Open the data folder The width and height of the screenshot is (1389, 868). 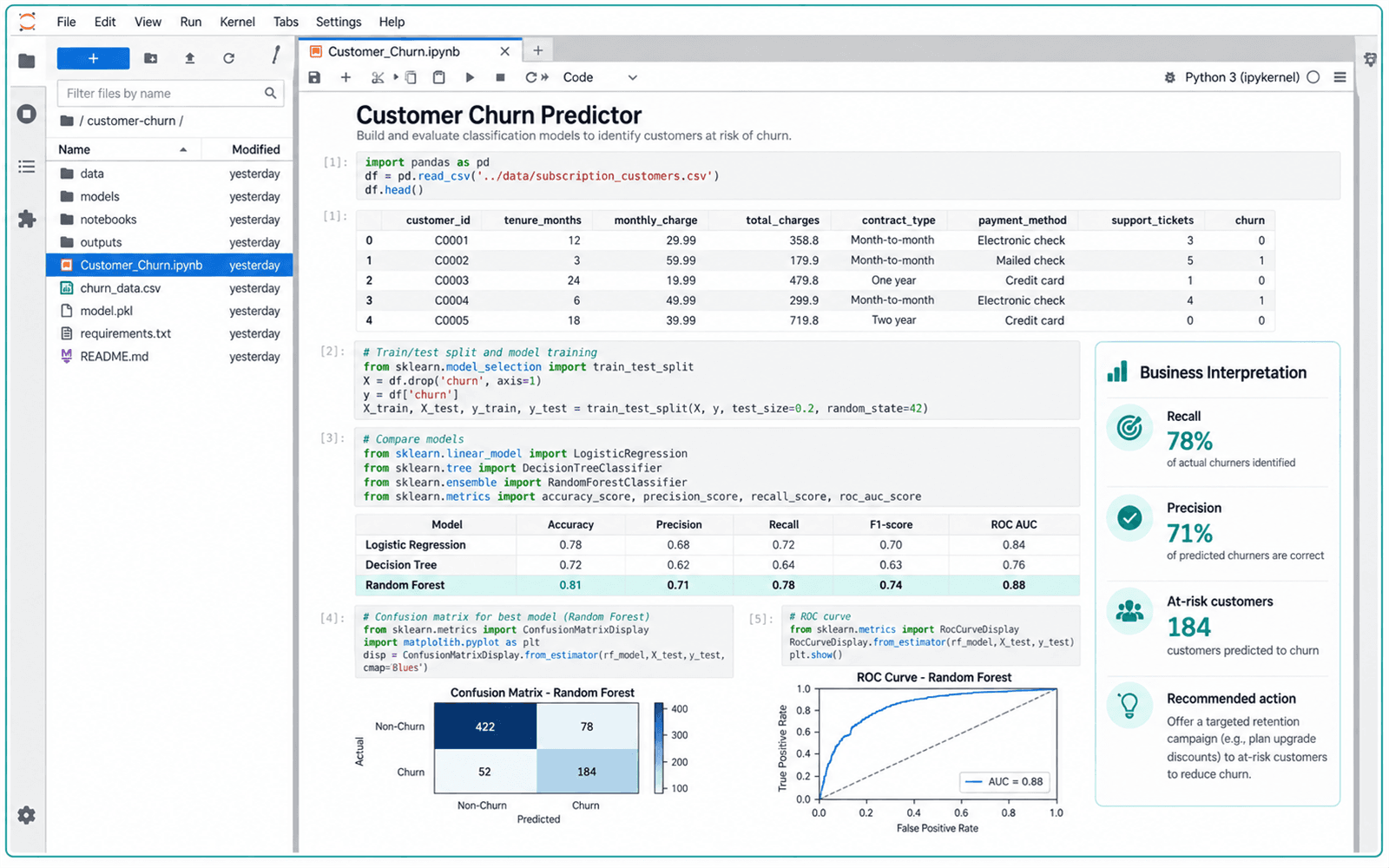[x=169, y=174]
